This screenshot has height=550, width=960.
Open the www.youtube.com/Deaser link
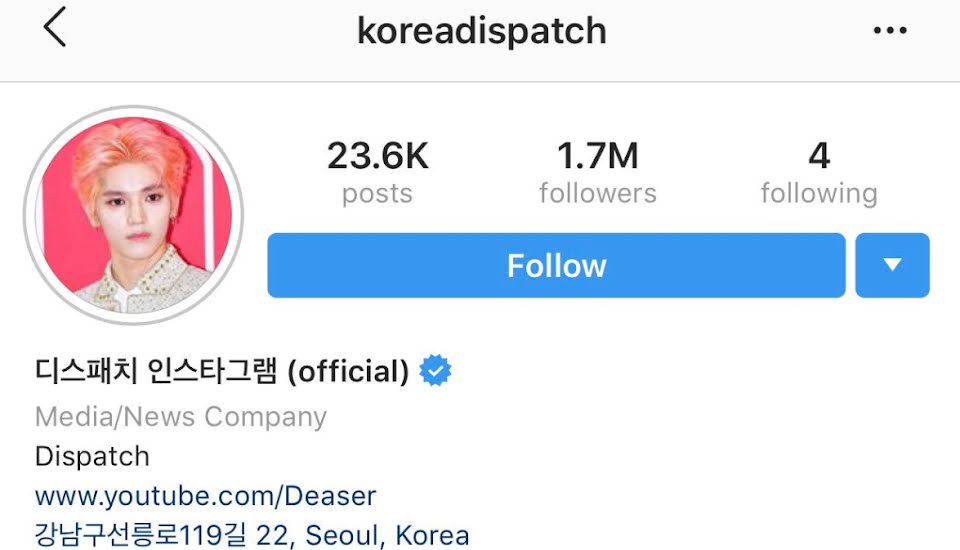[x=205, y=496]
